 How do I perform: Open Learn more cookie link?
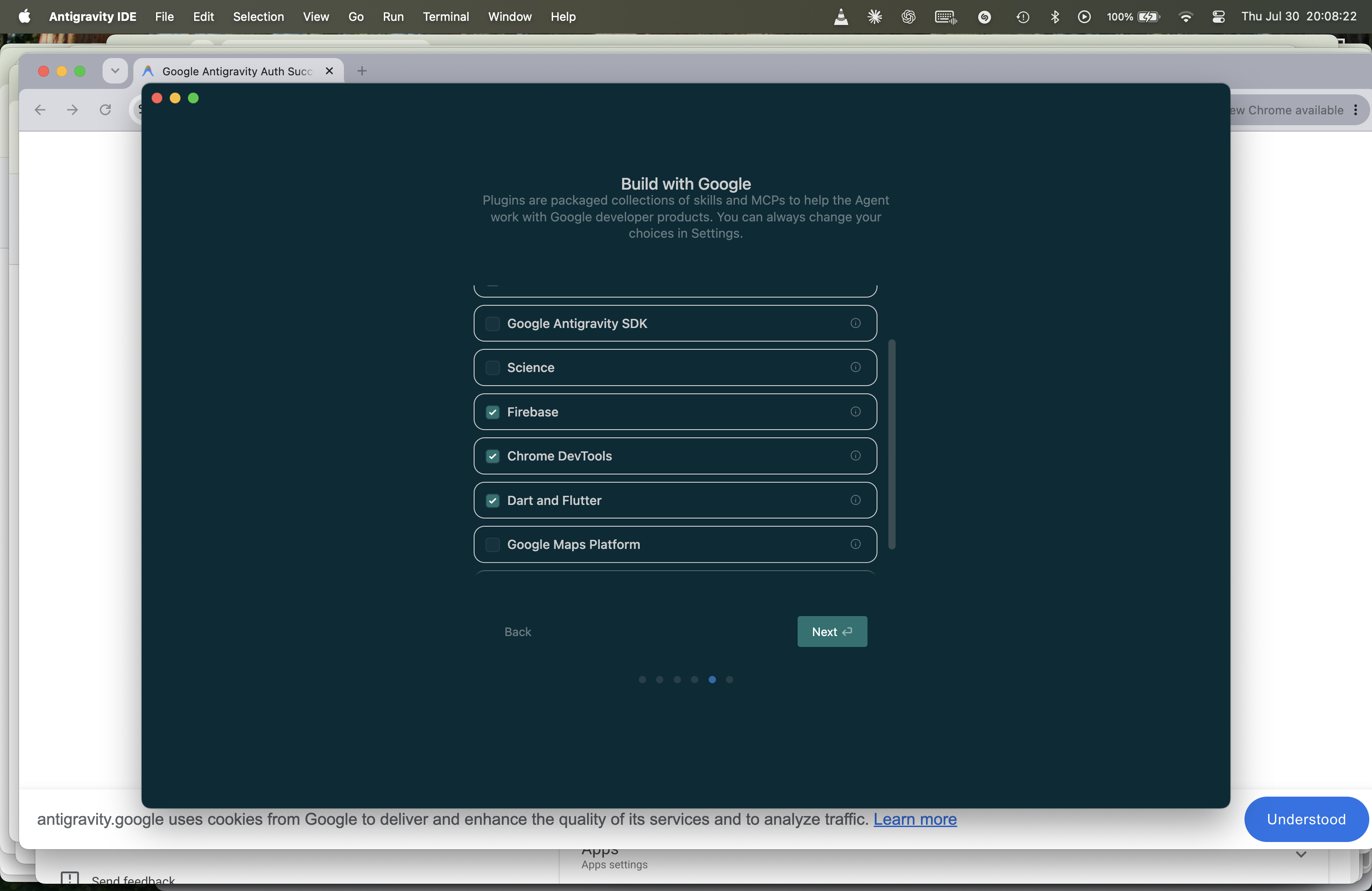(x=915, y=819)
